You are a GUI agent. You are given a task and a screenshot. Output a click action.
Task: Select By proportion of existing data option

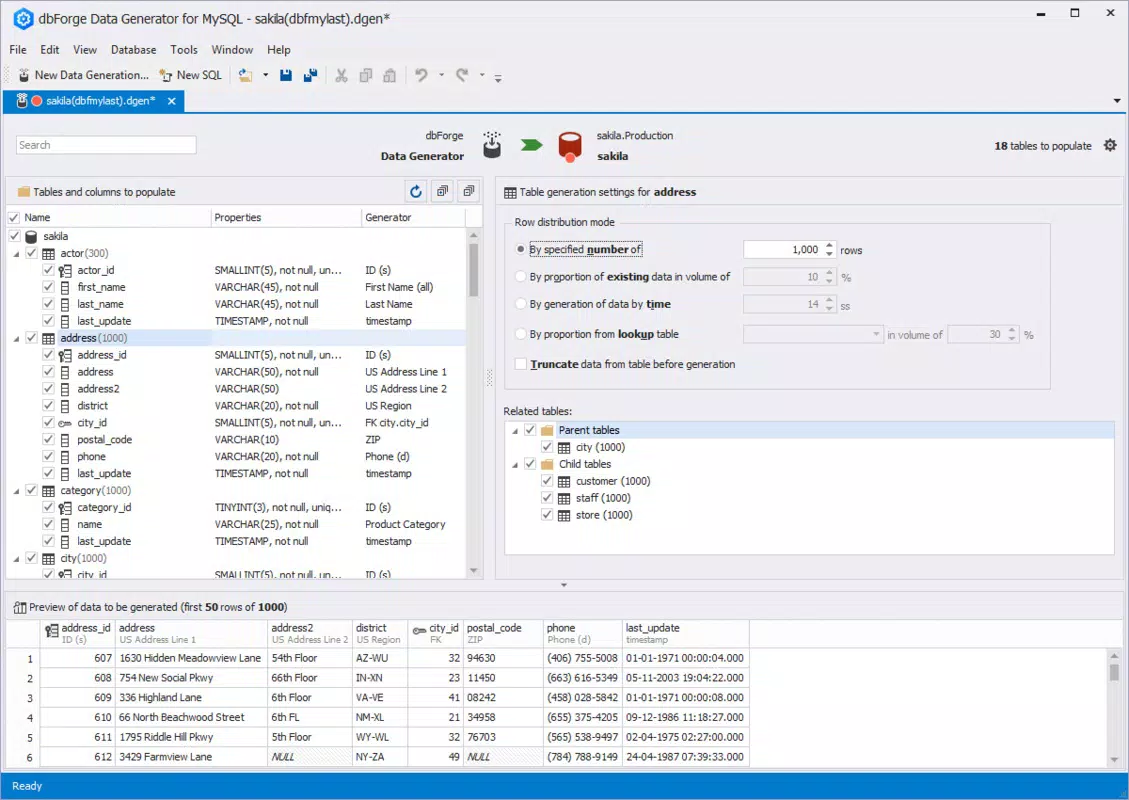coord(521,277)
